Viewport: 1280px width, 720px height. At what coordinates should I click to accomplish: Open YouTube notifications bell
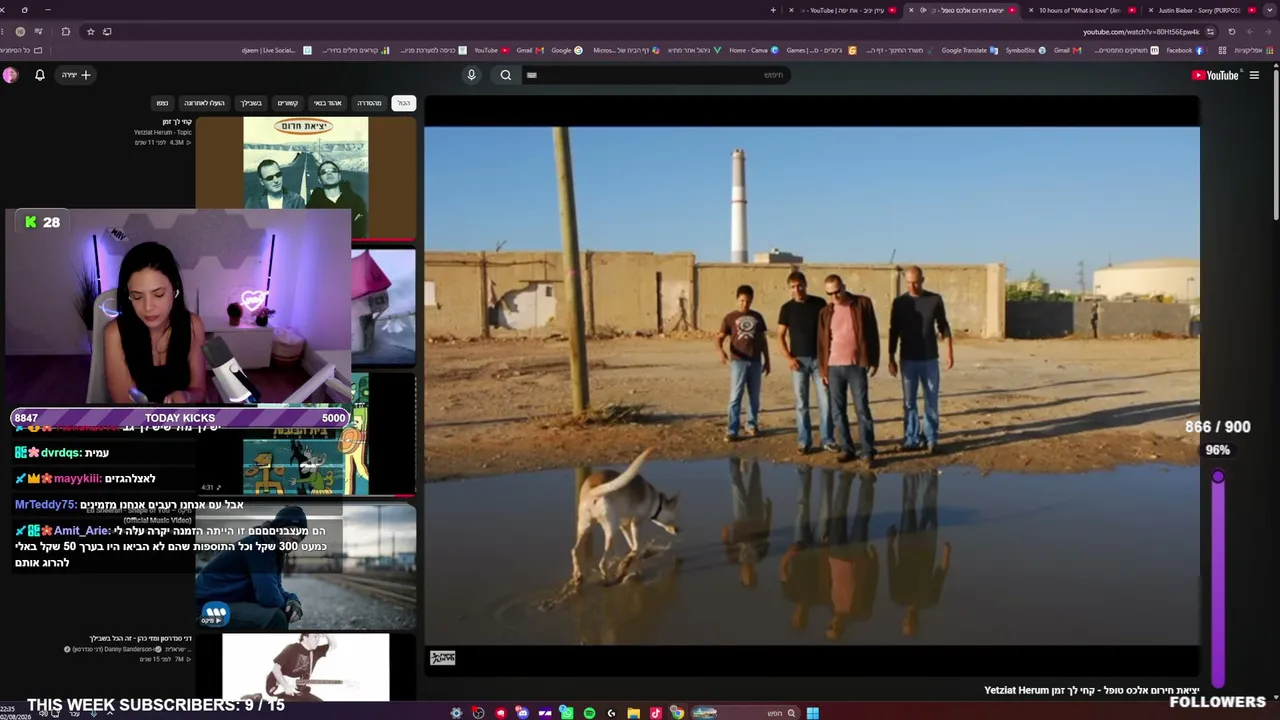point(40,75)
